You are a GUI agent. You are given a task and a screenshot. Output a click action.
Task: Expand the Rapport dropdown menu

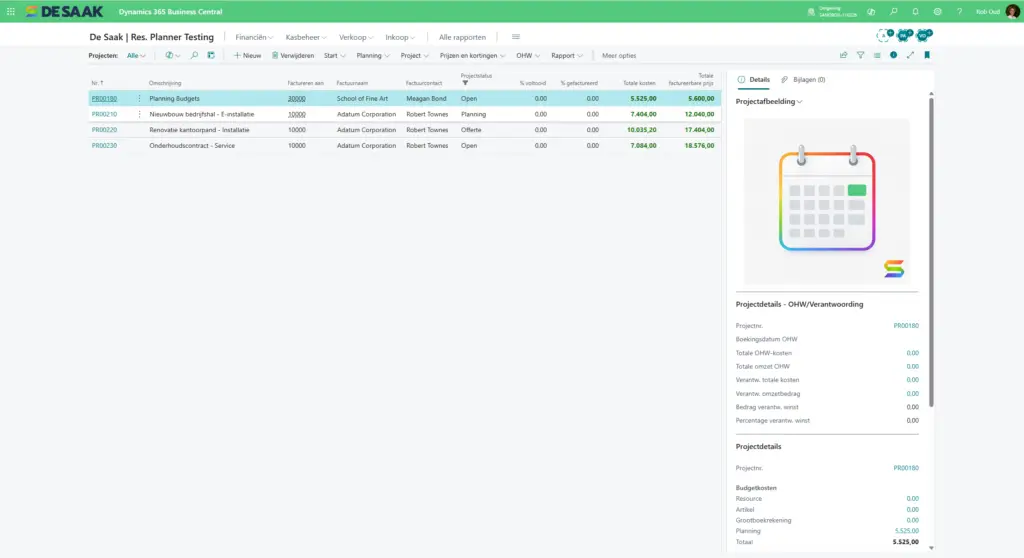tap(567, 56)
